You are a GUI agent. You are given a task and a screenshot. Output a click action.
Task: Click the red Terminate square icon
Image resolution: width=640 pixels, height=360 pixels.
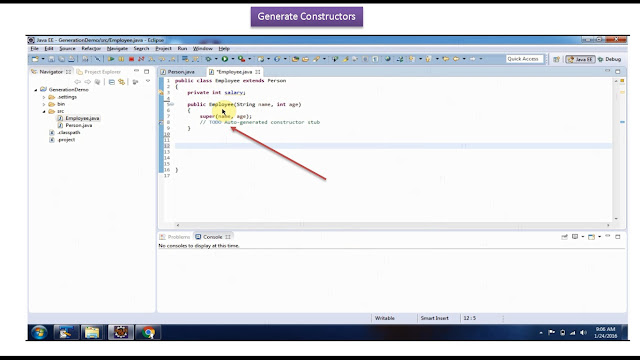131,59
